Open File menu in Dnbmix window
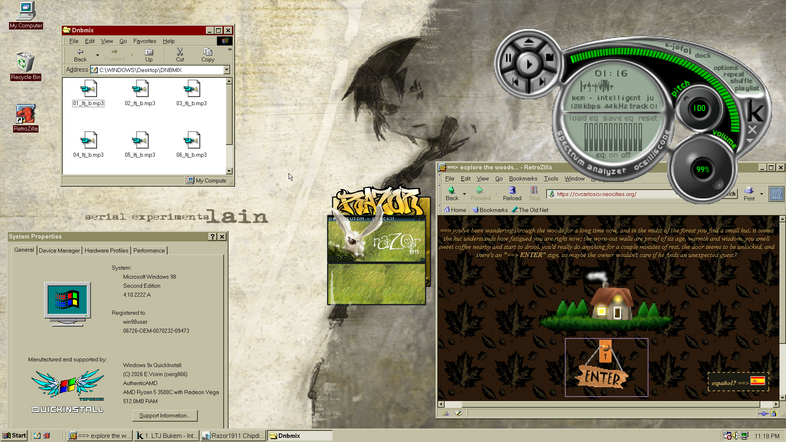 point(74,41)
